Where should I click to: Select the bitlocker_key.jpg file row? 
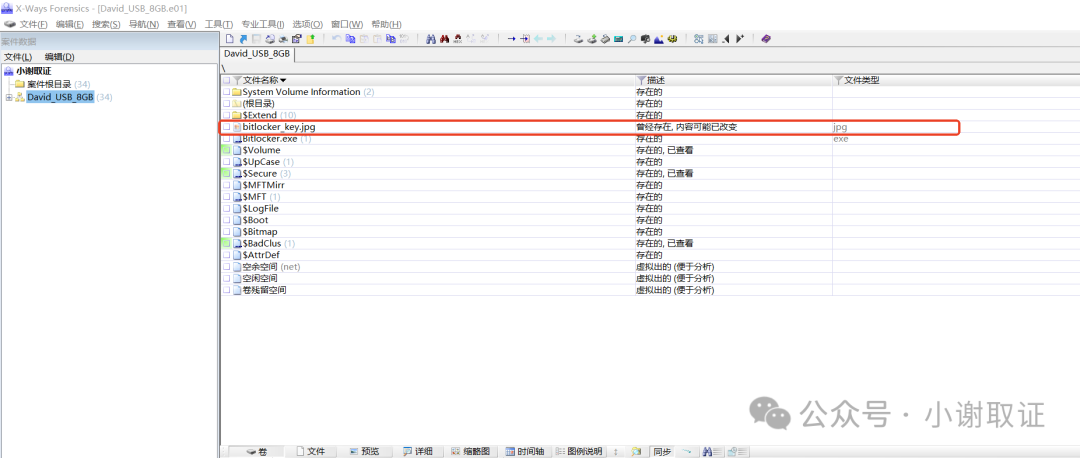(x=589, y=127)
